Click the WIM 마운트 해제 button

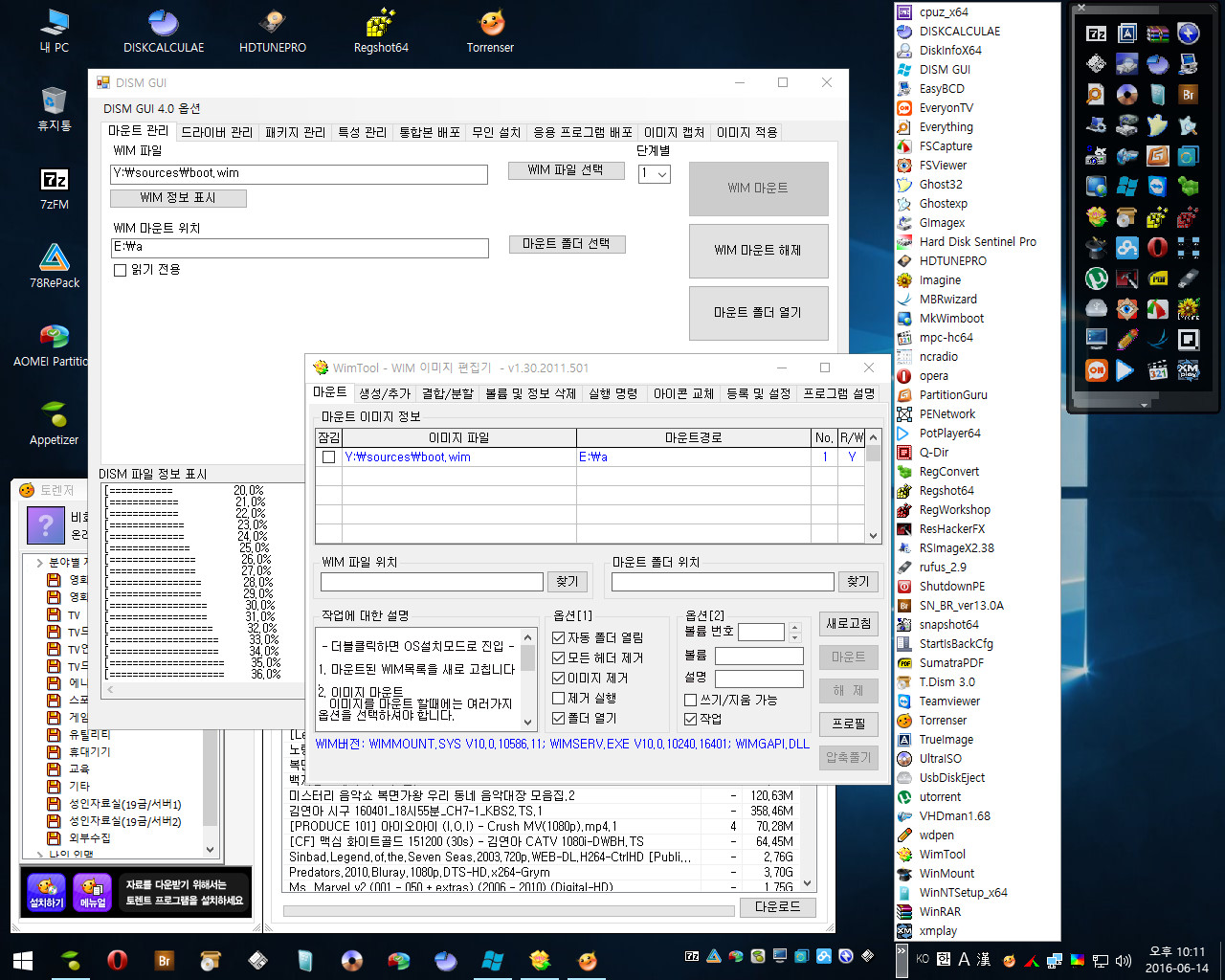(x=758, y=251)
